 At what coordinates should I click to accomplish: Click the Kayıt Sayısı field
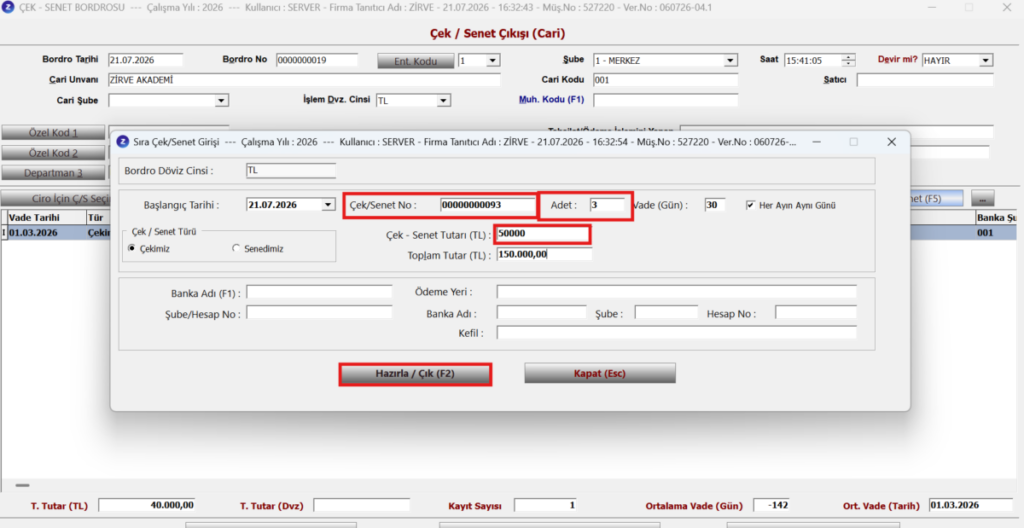click(x=545, y=505)
